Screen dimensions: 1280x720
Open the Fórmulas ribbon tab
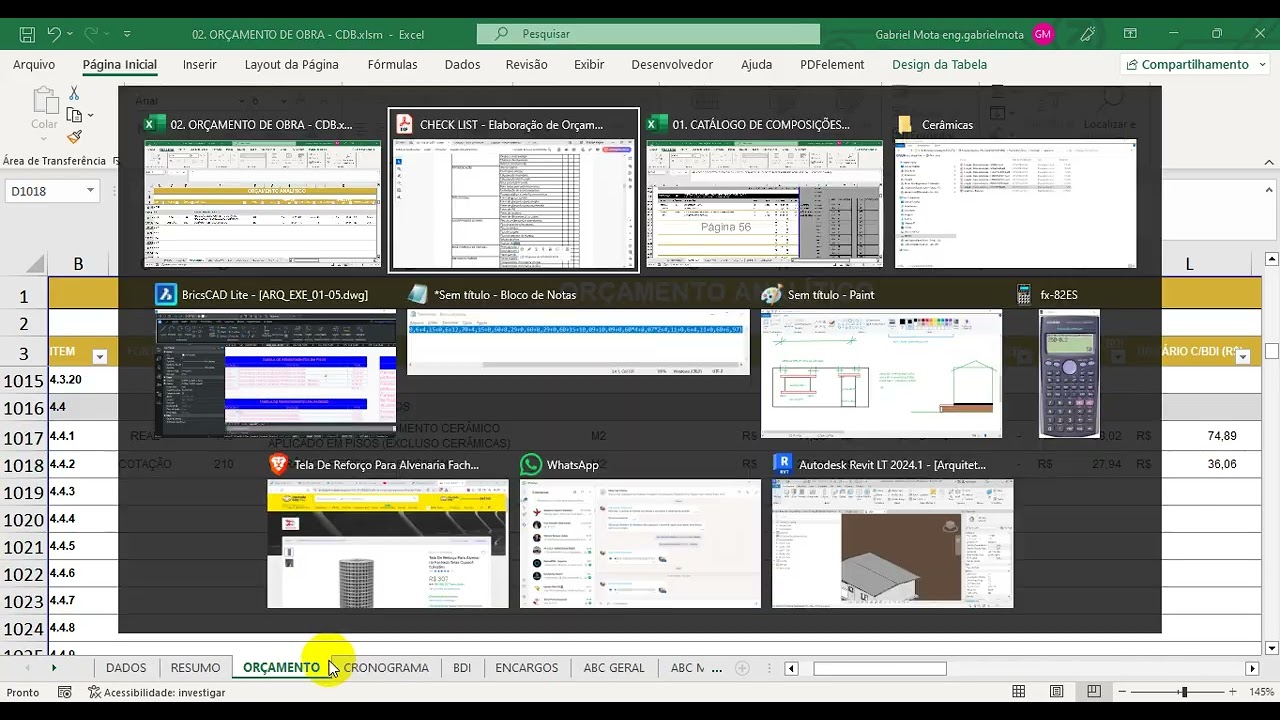point(393,64)
